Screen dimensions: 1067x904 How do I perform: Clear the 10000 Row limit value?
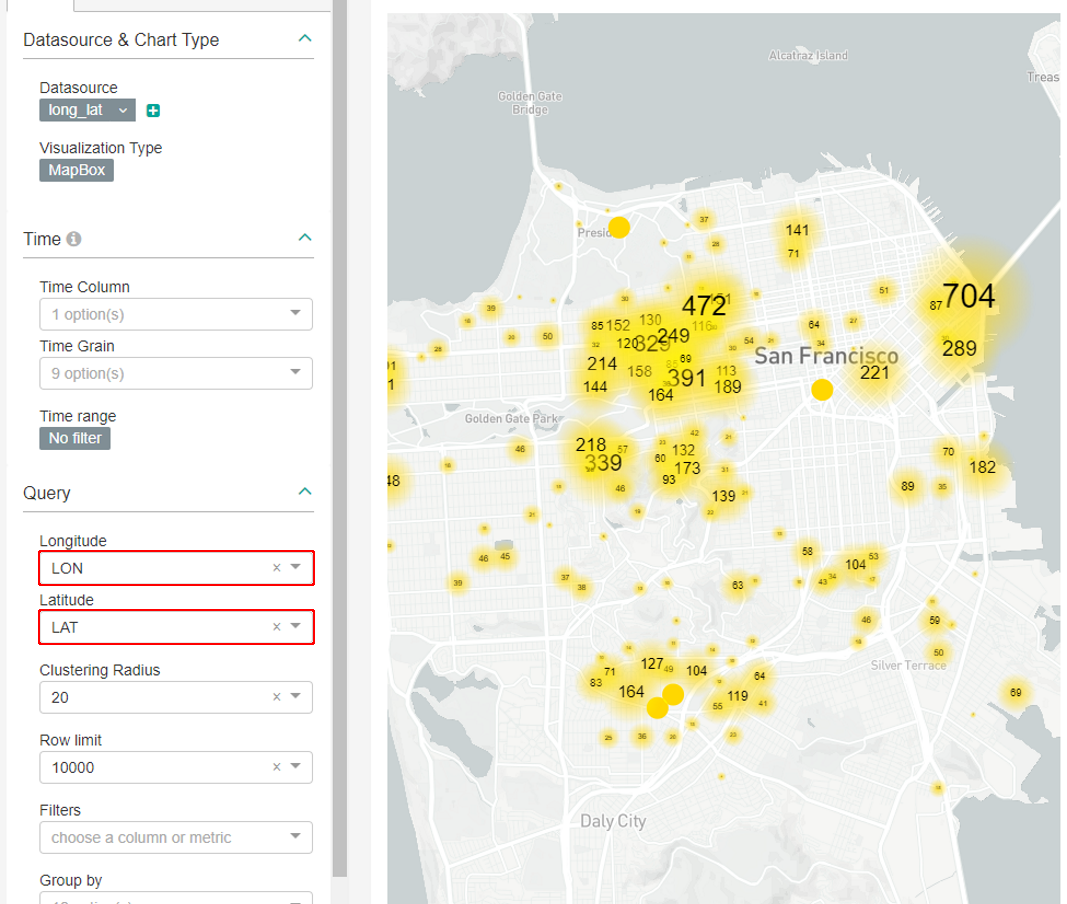click(x=275, y=767)
